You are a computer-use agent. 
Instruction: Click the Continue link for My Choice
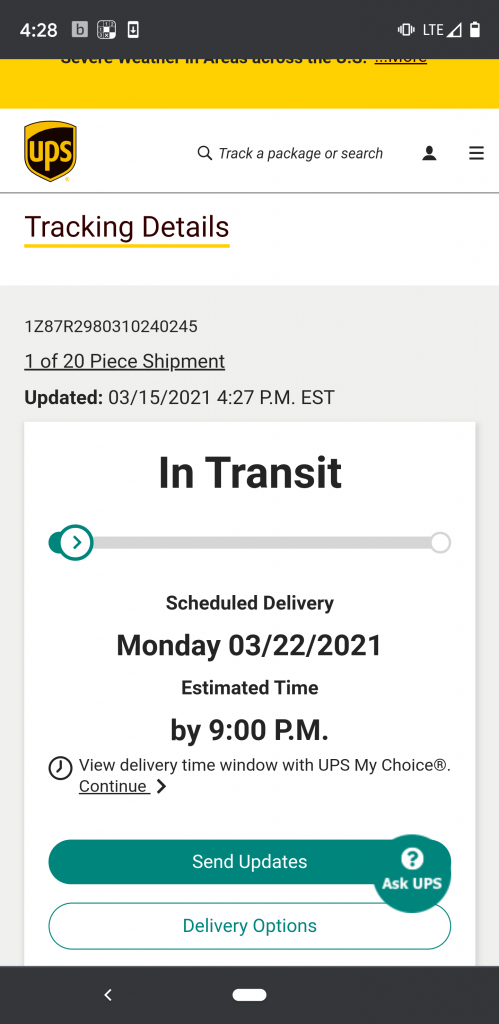click(x=114, y=786)
